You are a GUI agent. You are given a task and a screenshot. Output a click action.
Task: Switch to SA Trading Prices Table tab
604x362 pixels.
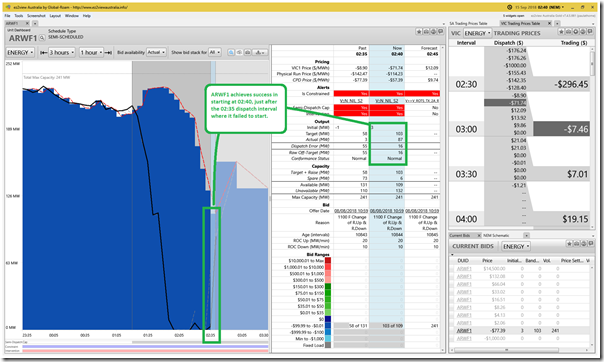coord(468,23)
